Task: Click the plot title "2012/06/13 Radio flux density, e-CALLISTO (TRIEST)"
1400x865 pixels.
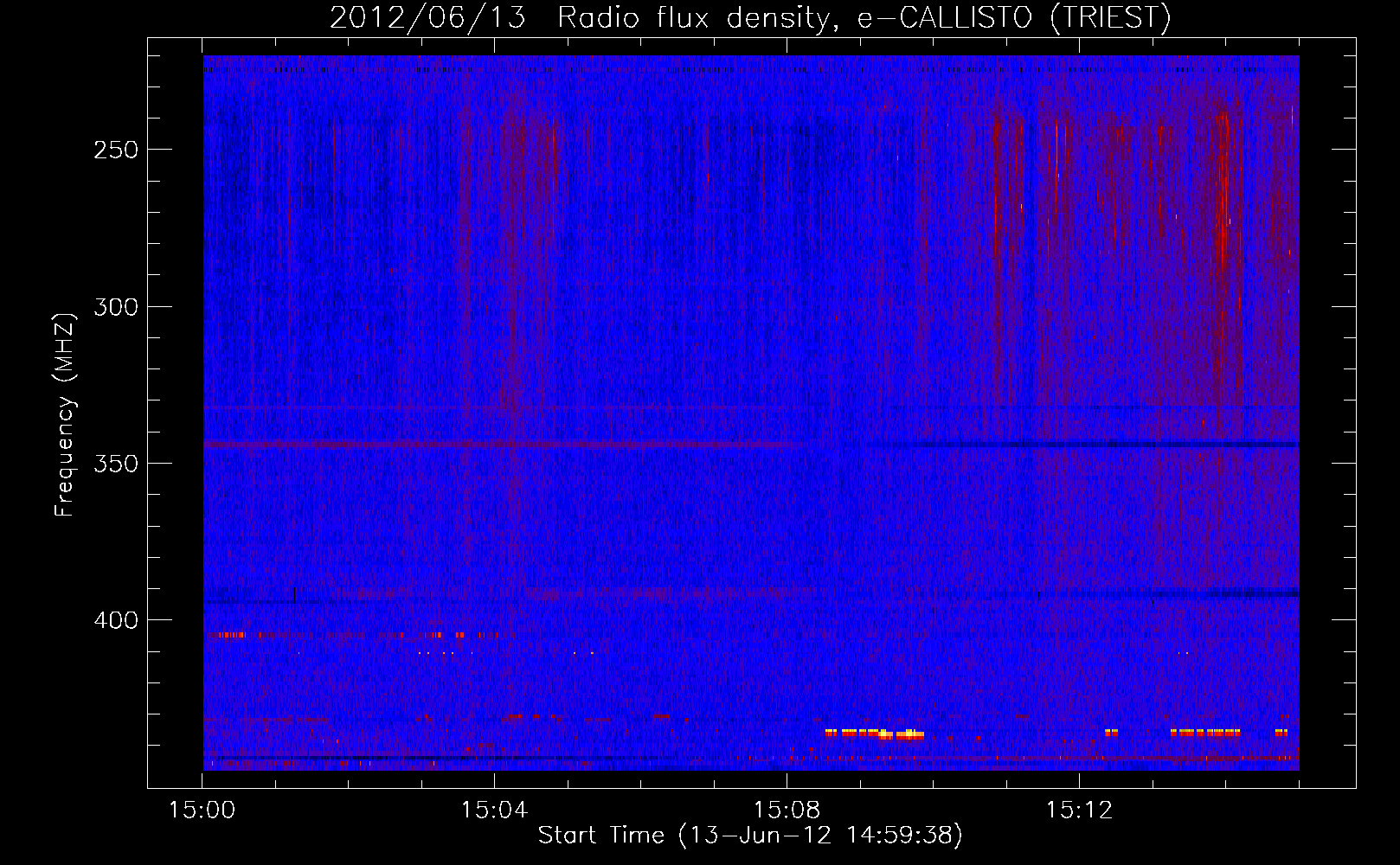Action: (x=750, y=17)
